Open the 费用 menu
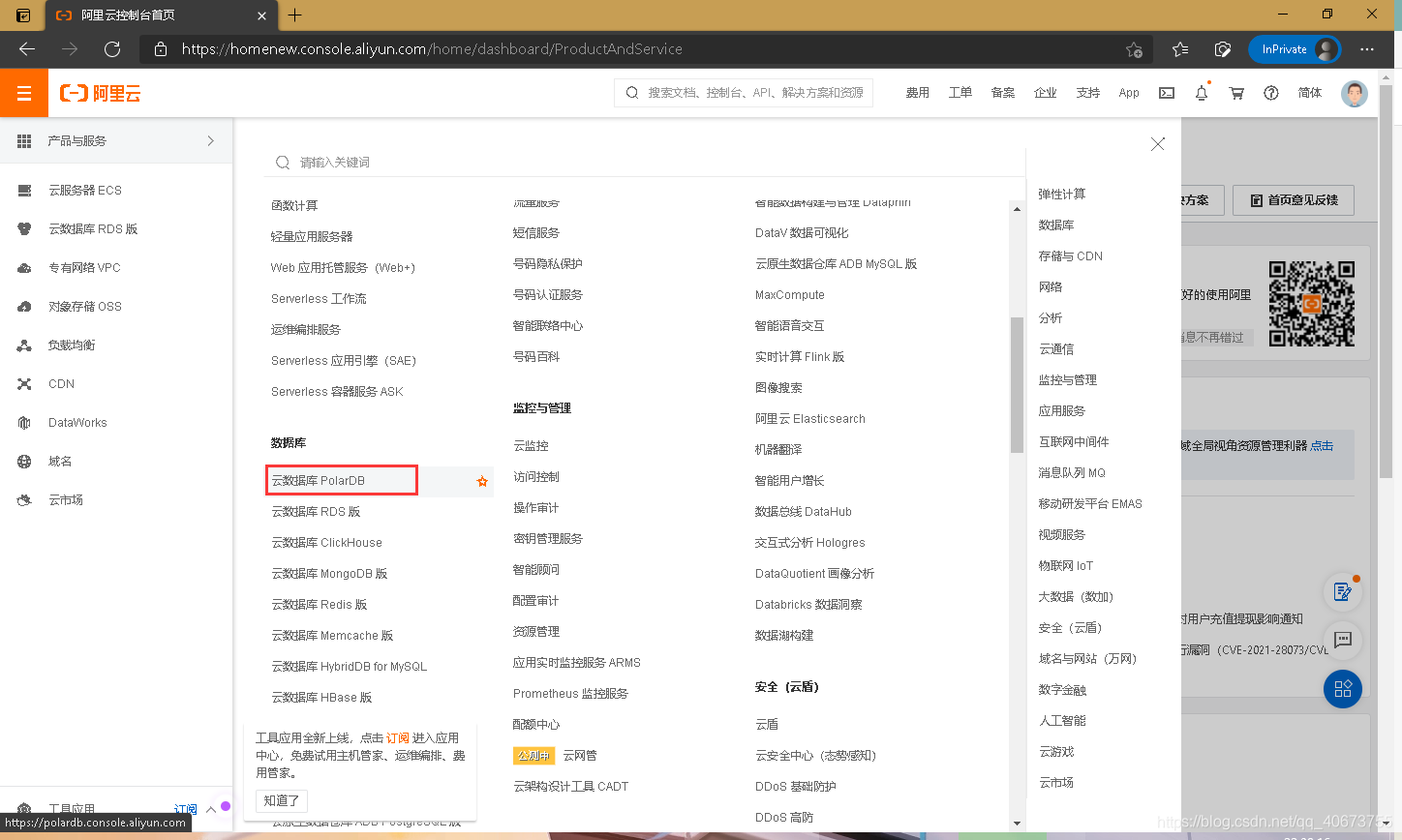The image size is (1402, 840). [918, 93]
